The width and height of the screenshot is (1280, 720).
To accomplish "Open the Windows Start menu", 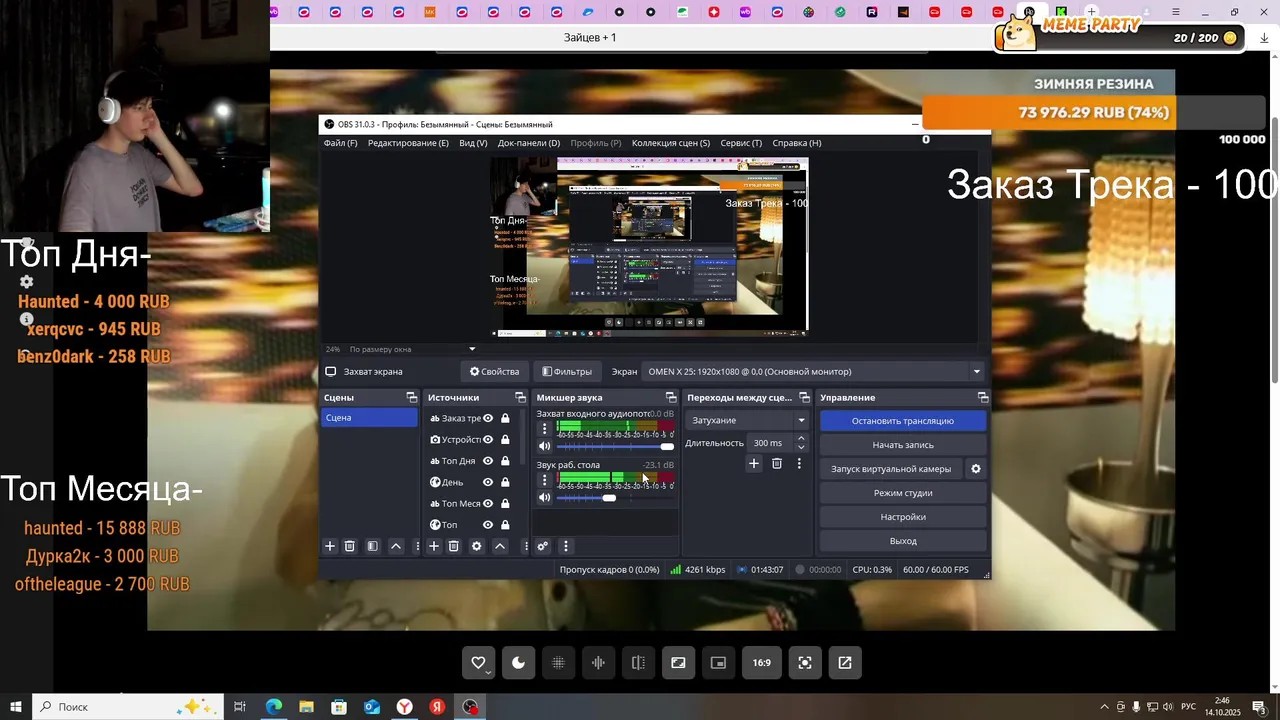I will [16, 707].
